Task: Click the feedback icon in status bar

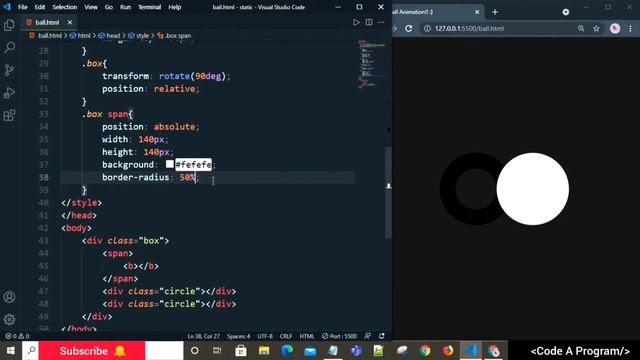Action: [367, 336]
